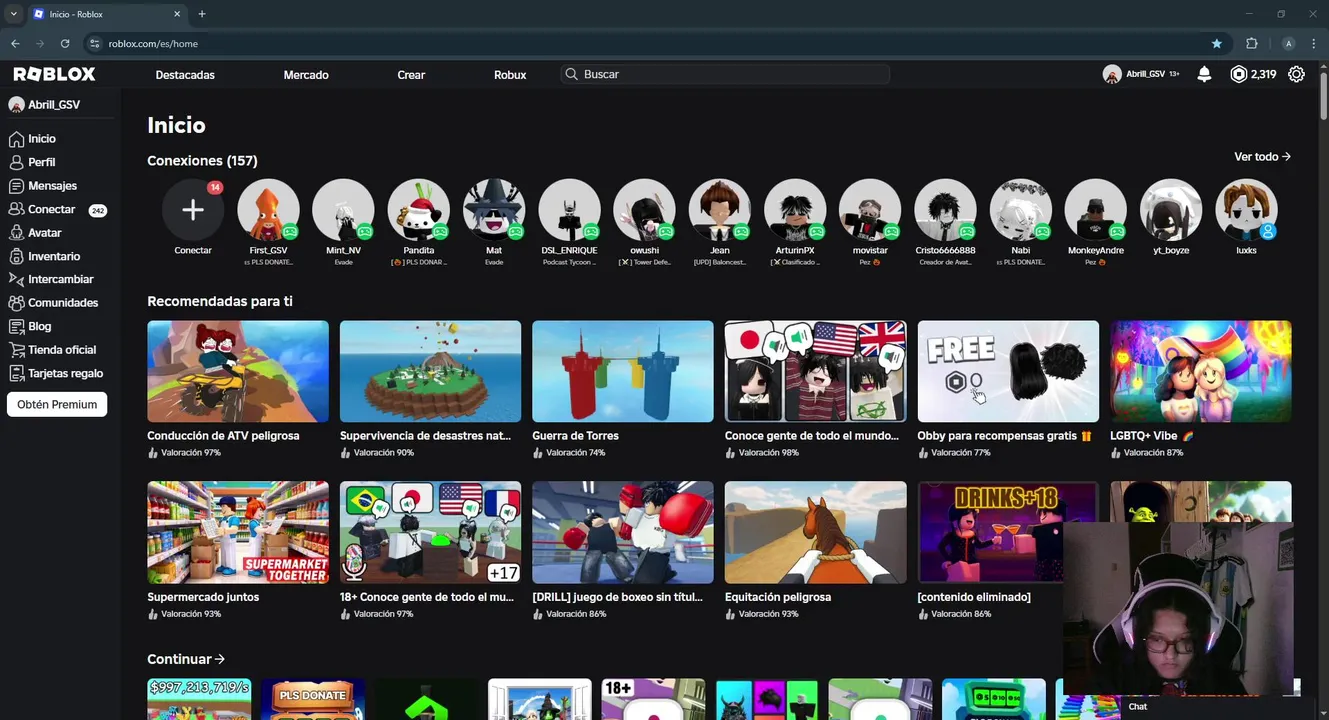Open Pandita friend avatar
The image size is (1329, 720).
[x=418, y=210]
